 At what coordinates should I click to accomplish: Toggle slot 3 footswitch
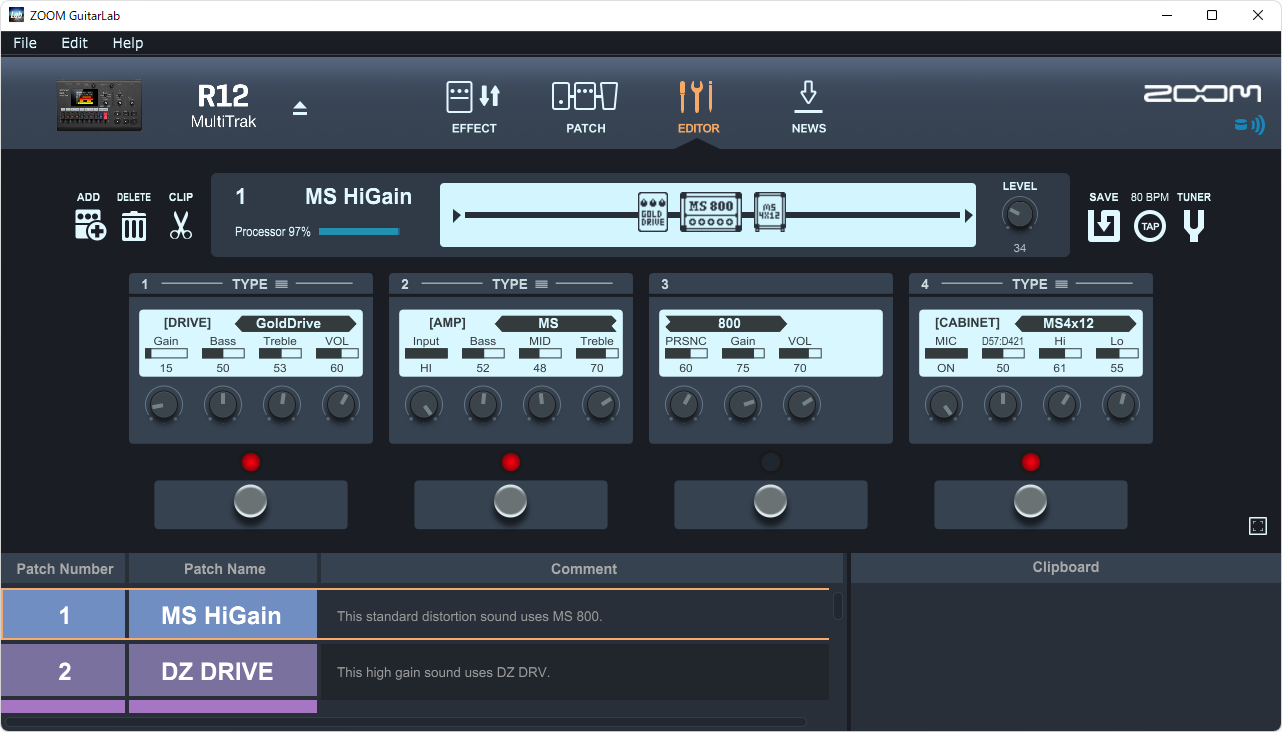pyautogui.click(x=771, y=502)
